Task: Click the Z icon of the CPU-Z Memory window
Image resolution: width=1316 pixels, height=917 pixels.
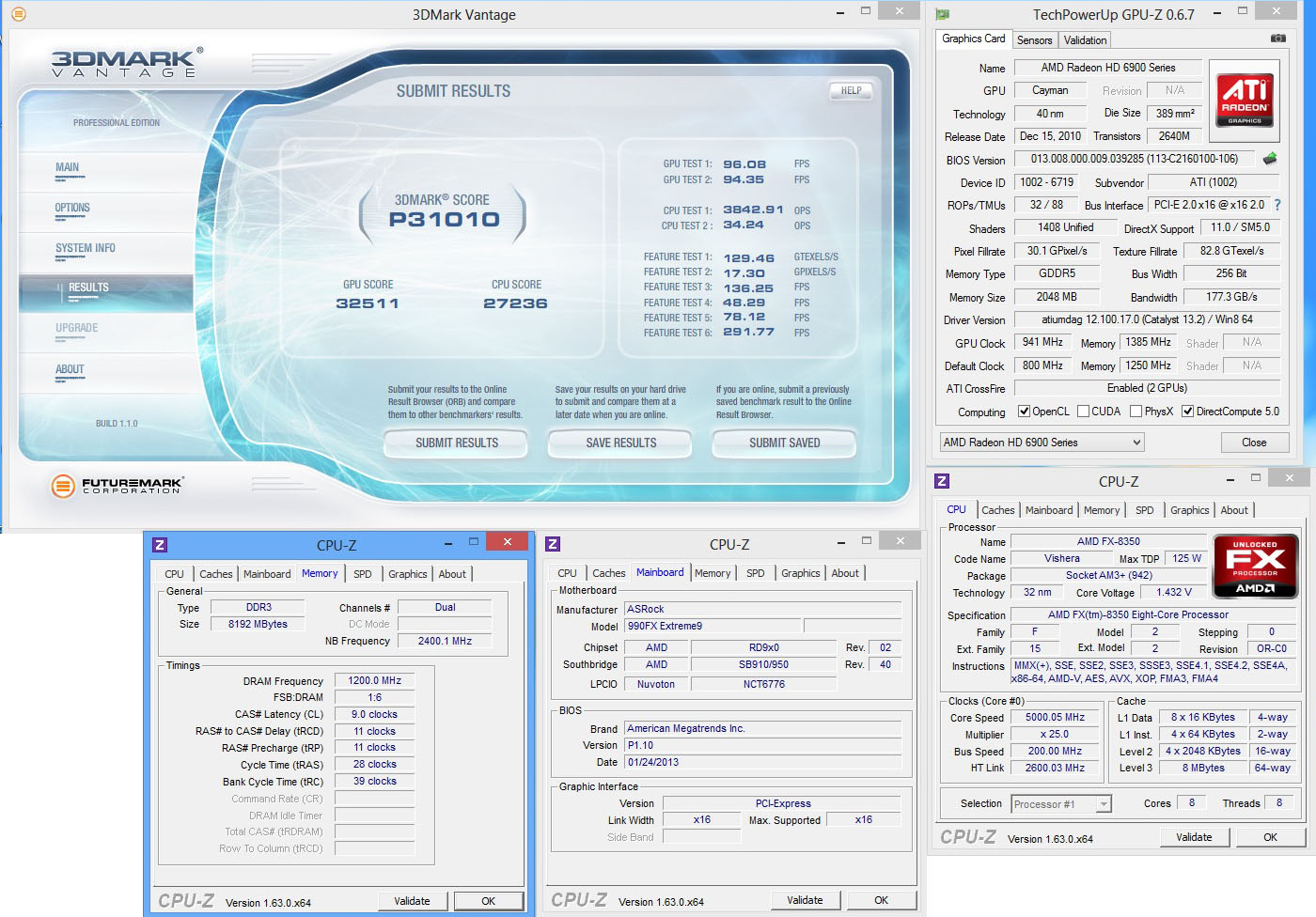Action: click(x=160, y=545)
